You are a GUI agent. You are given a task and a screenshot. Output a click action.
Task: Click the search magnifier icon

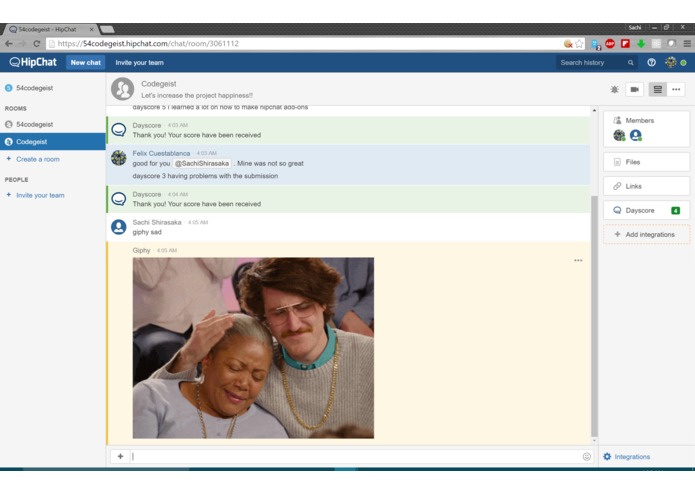[x=630, y=62]
